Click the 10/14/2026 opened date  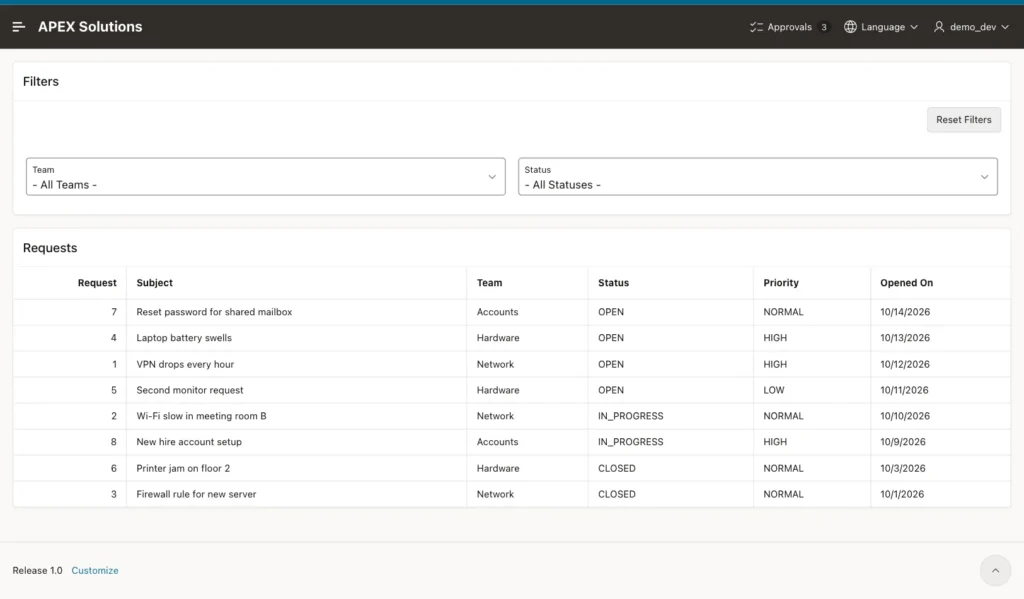904,312
